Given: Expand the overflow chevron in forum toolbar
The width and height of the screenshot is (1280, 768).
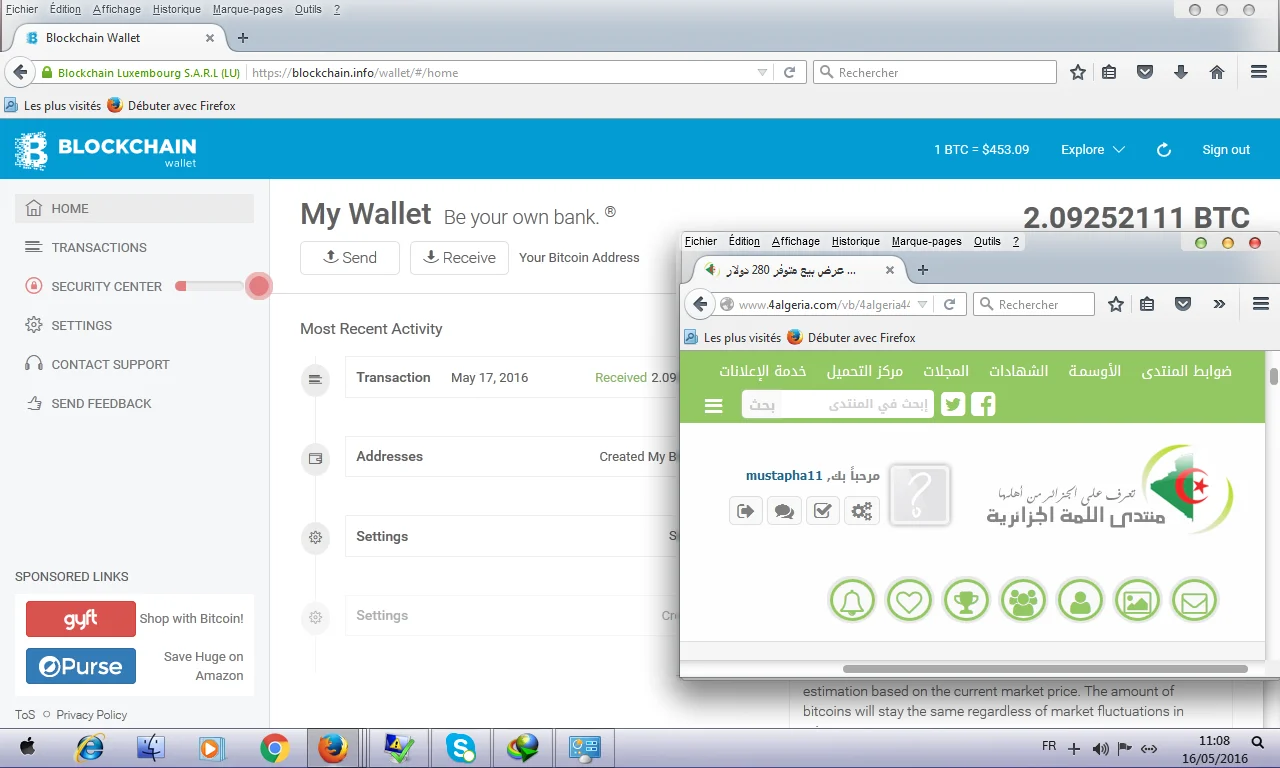Looking at the screenshot, I should (x=1219, y=304).
